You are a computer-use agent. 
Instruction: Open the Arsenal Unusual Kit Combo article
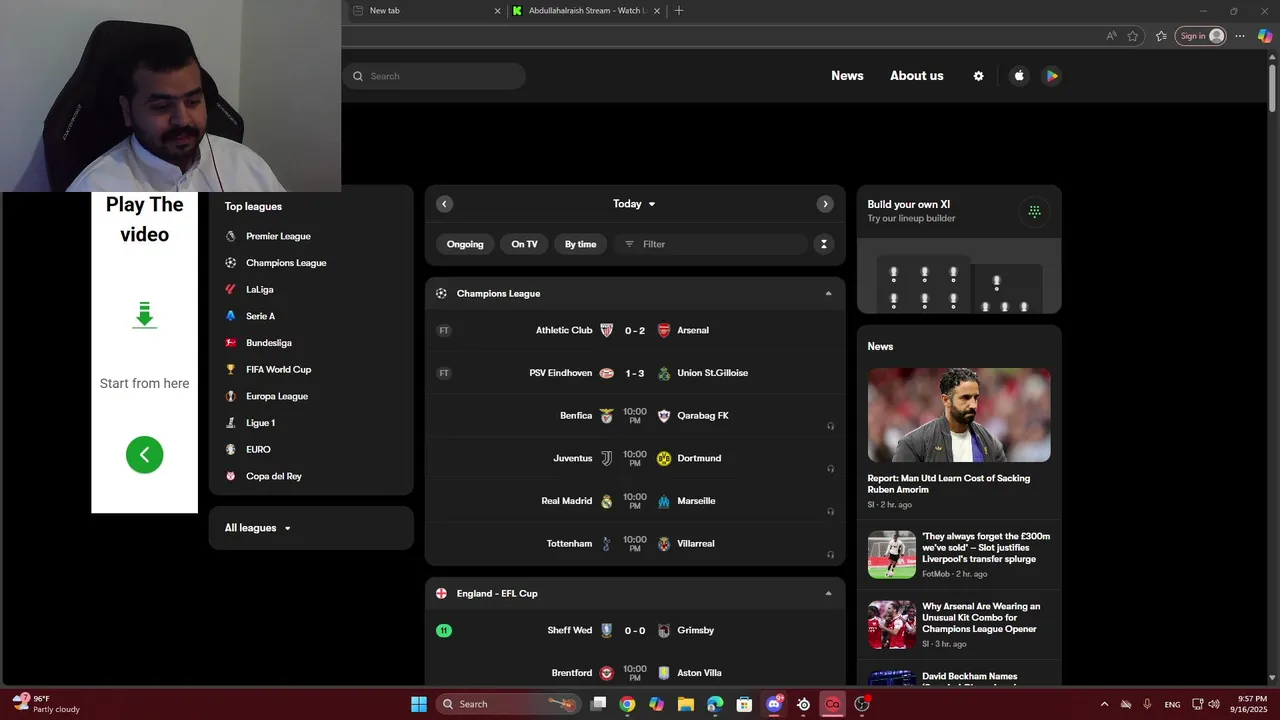click(x=959, y=625)
